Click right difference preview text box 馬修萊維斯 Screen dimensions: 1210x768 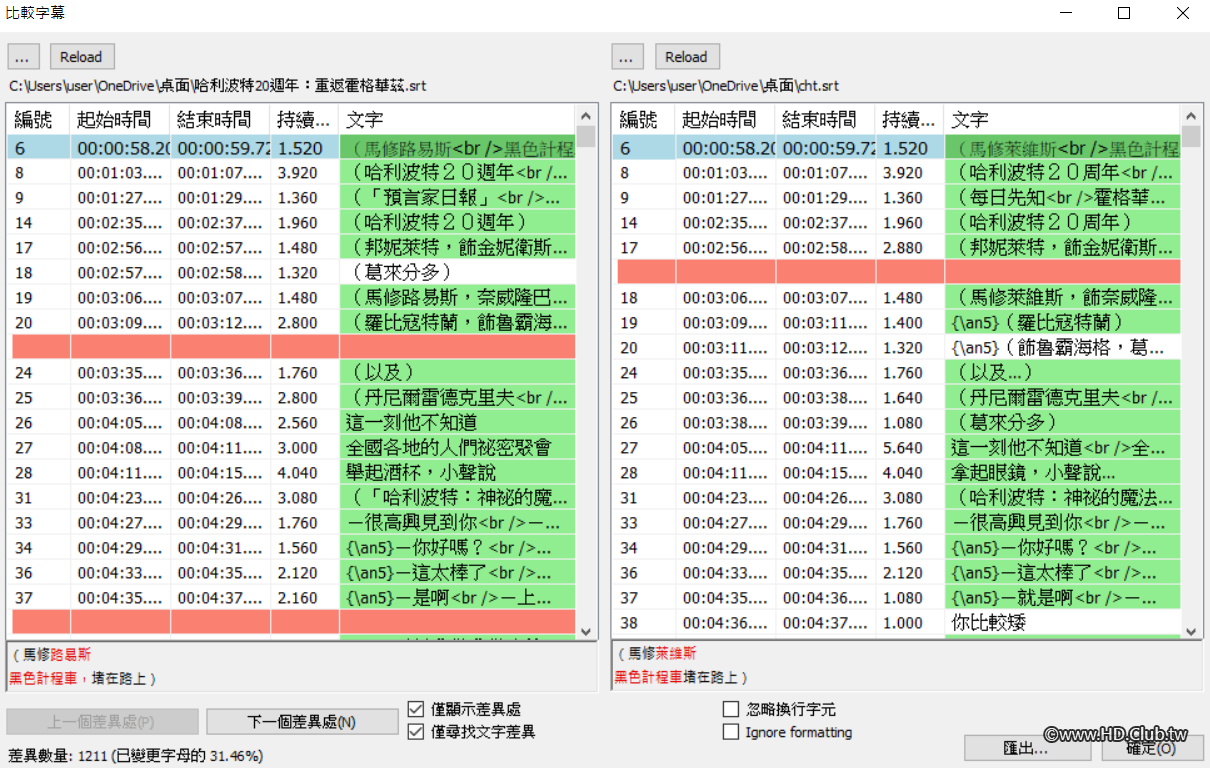pyautogui.click(x=907, y=666)
